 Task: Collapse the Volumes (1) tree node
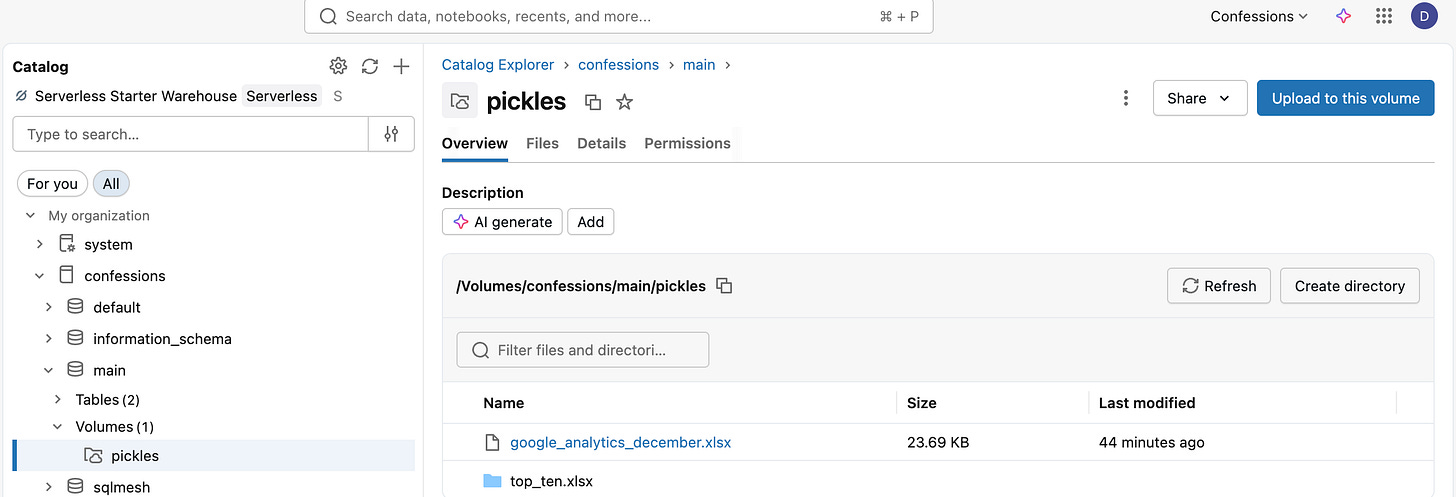57,427
